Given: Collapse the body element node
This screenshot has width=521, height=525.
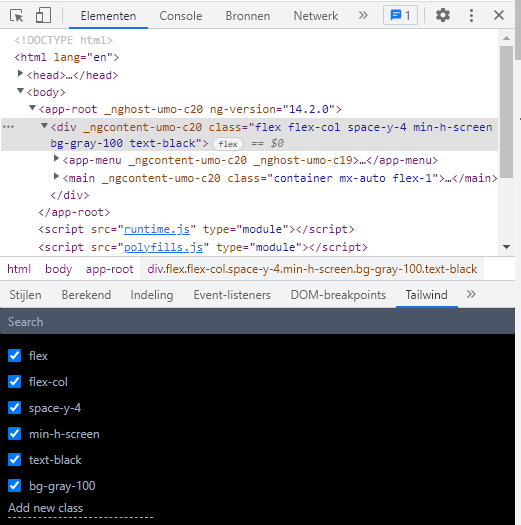Looking at the screenshot, I should point(20,91).
